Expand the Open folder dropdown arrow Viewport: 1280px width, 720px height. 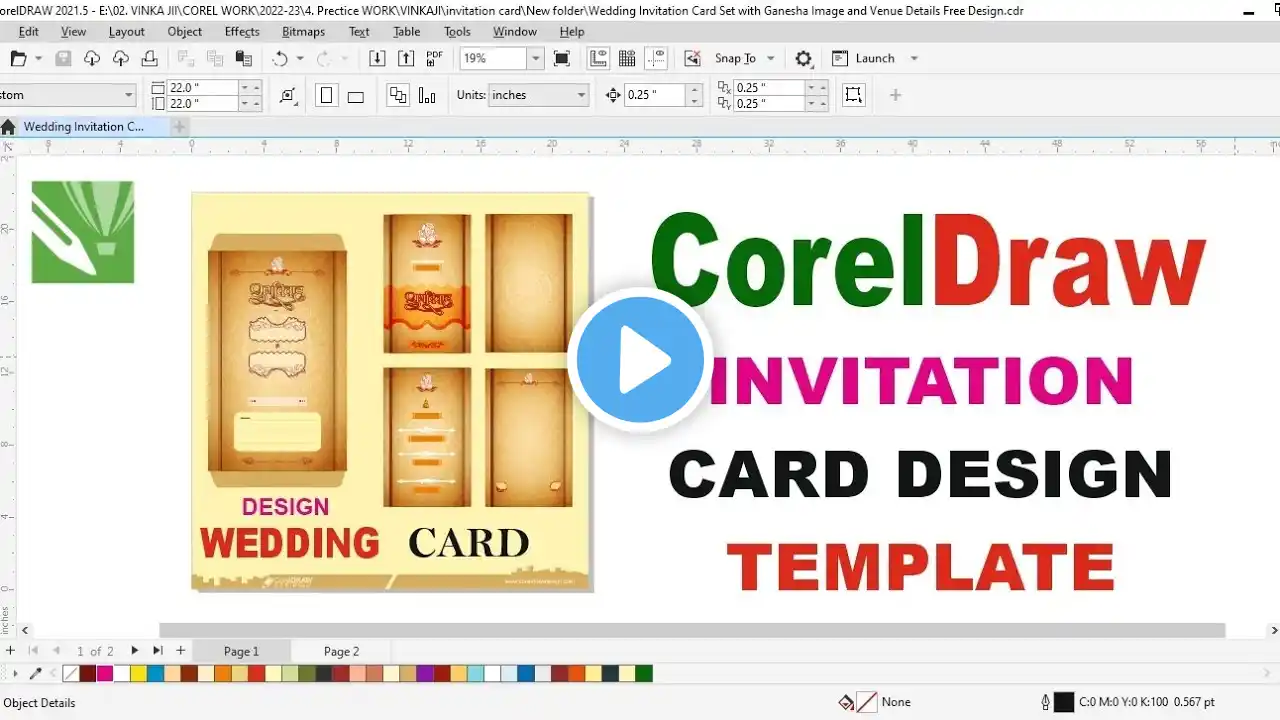pyautogui.click(x=39, y=59)
